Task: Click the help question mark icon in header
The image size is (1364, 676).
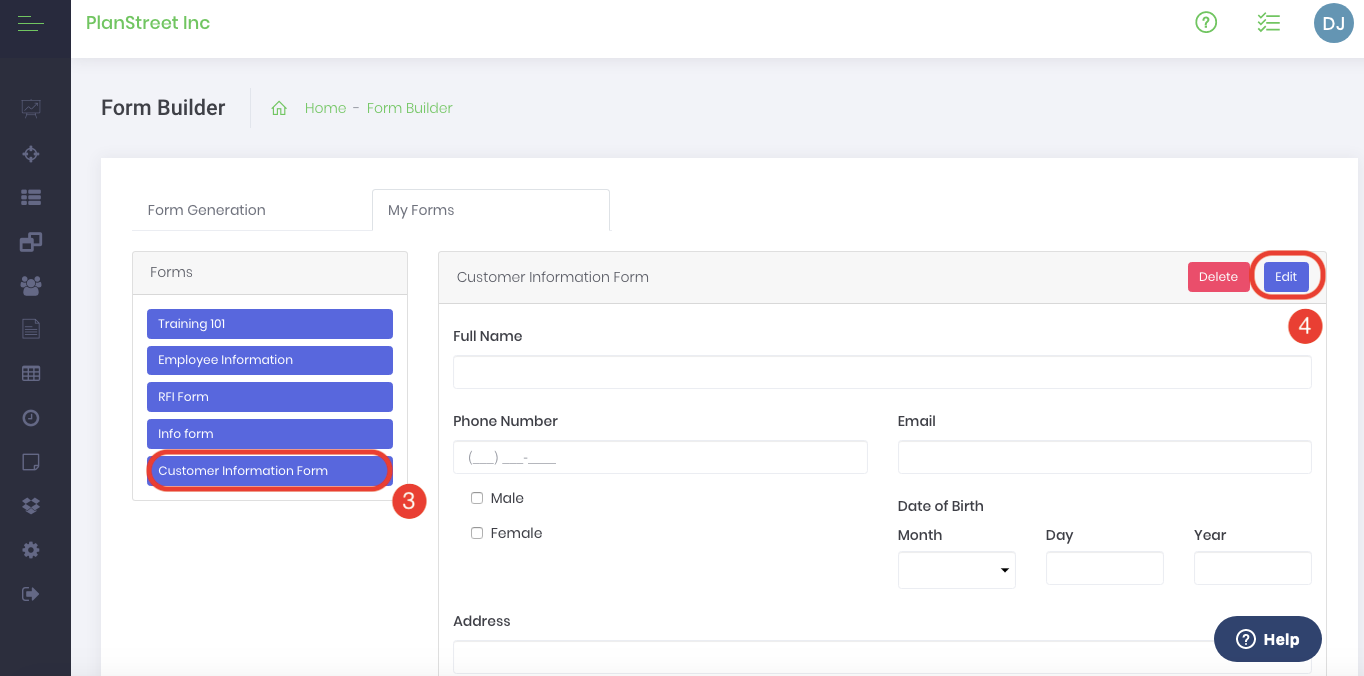Action: tap(1206, 22)
